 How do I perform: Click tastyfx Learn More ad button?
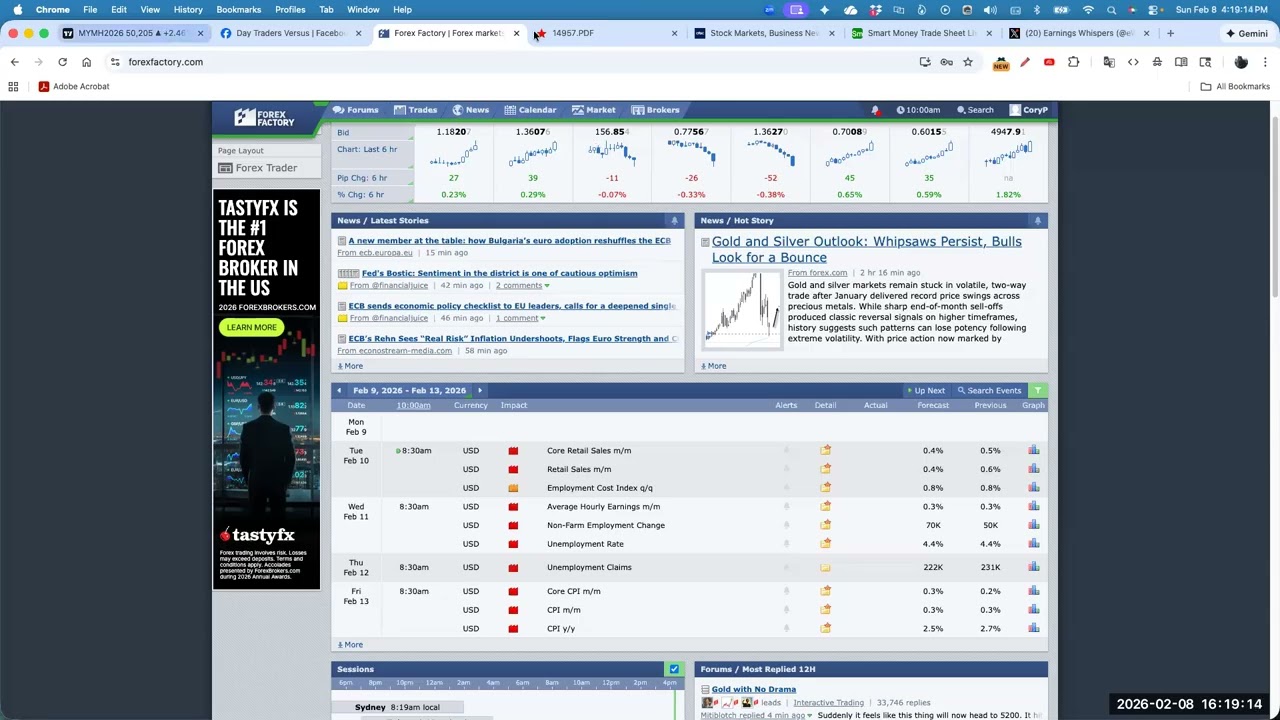pos(251,328)
